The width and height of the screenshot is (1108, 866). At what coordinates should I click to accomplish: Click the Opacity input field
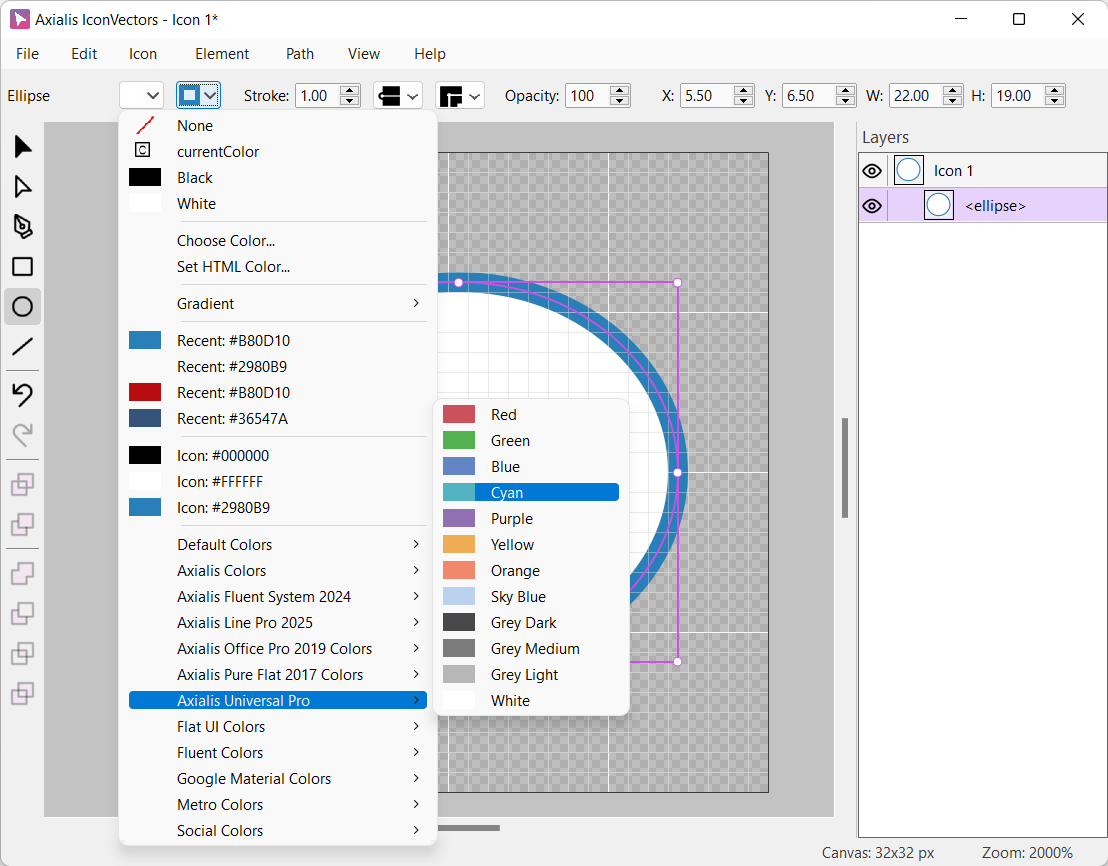click(587, 96)
